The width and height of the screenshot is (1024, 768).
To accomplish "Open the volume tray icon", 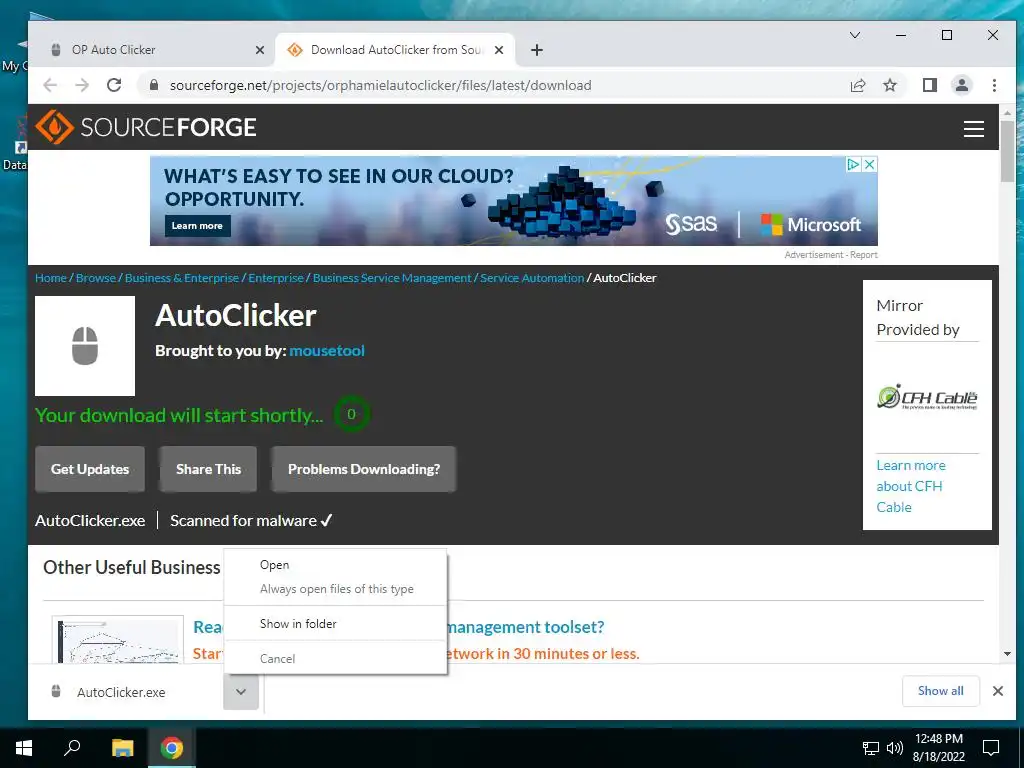I will (x=895, y=748).
